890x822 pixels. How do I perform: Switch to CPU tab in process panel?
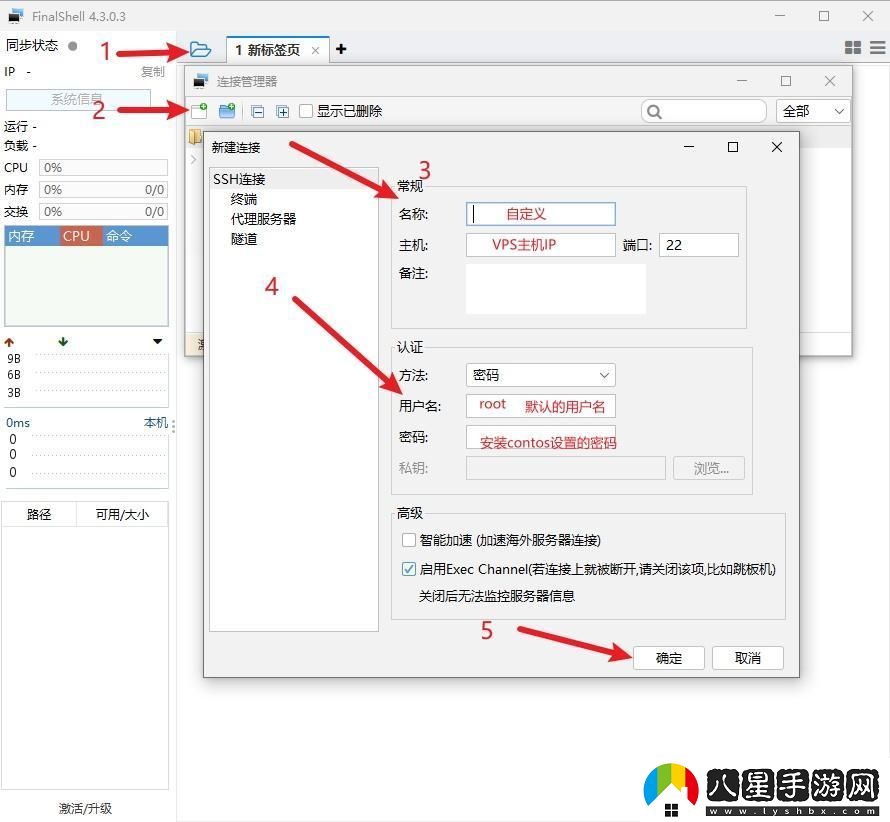81,236
